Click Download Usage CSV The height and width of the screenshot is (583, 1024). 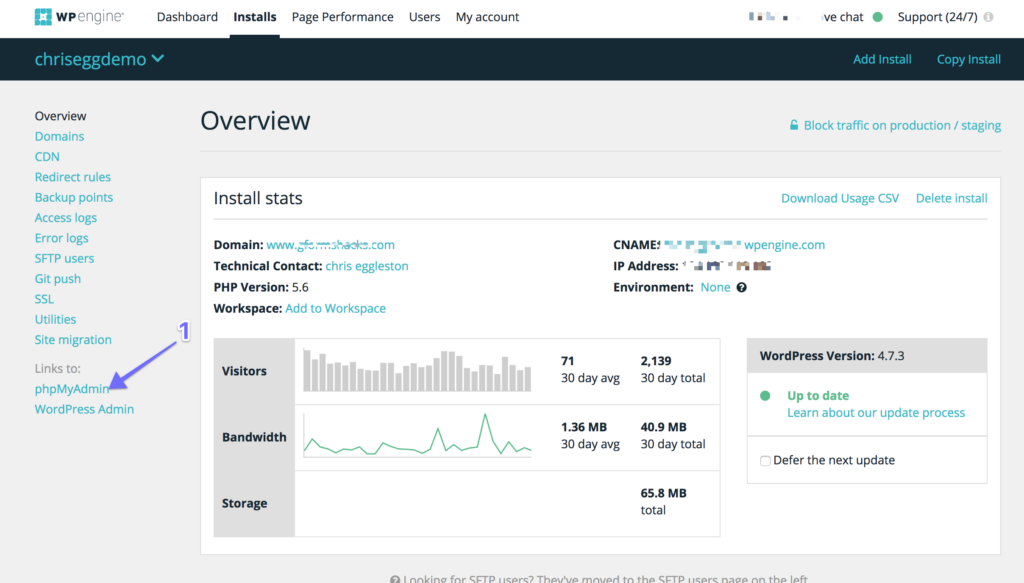click(840, 198)
